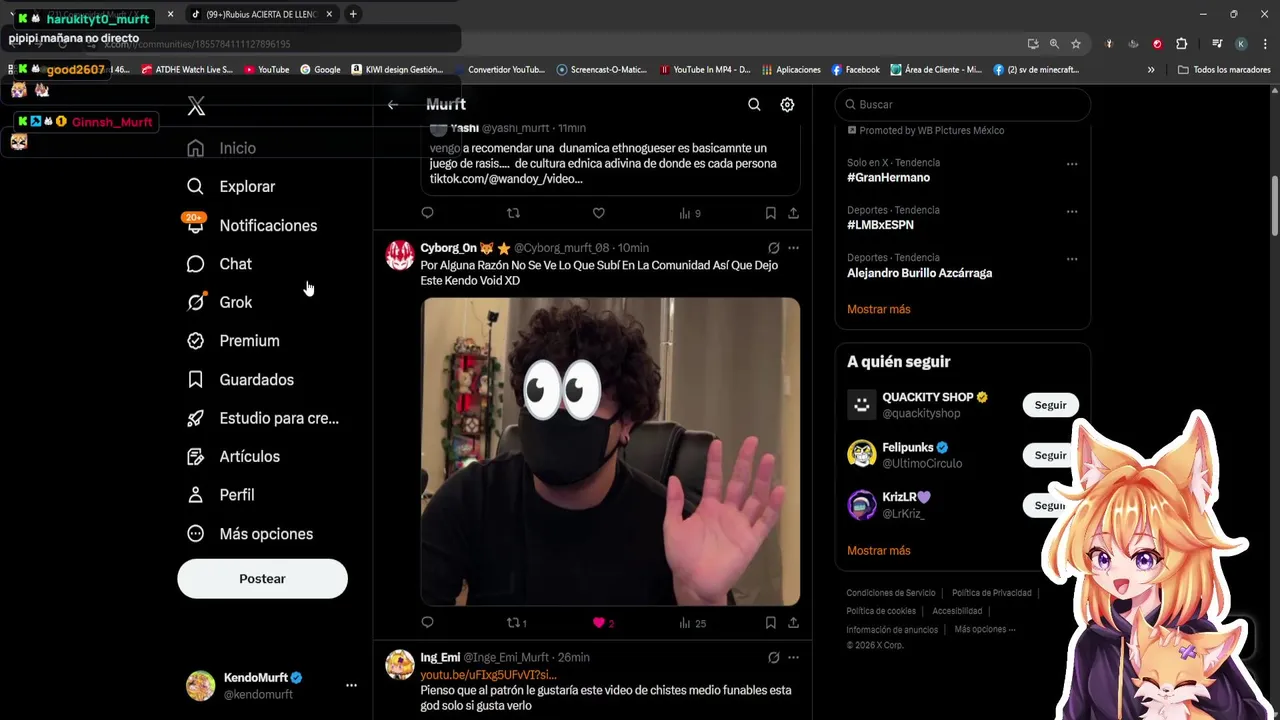Screen dimensions: 1280x720
Task: Click KendoMurft profile avatar
Action: point(201,686)
